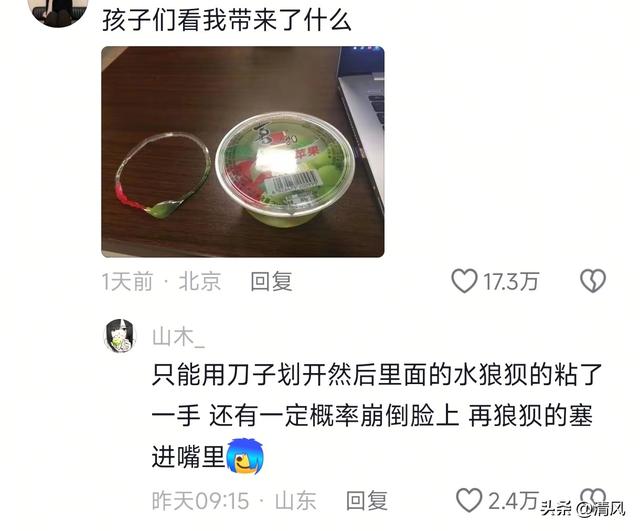640x531 pixels.
Task: Dislike 山木_'s reply with the broken heart
Action: click(x=593, y=499)
